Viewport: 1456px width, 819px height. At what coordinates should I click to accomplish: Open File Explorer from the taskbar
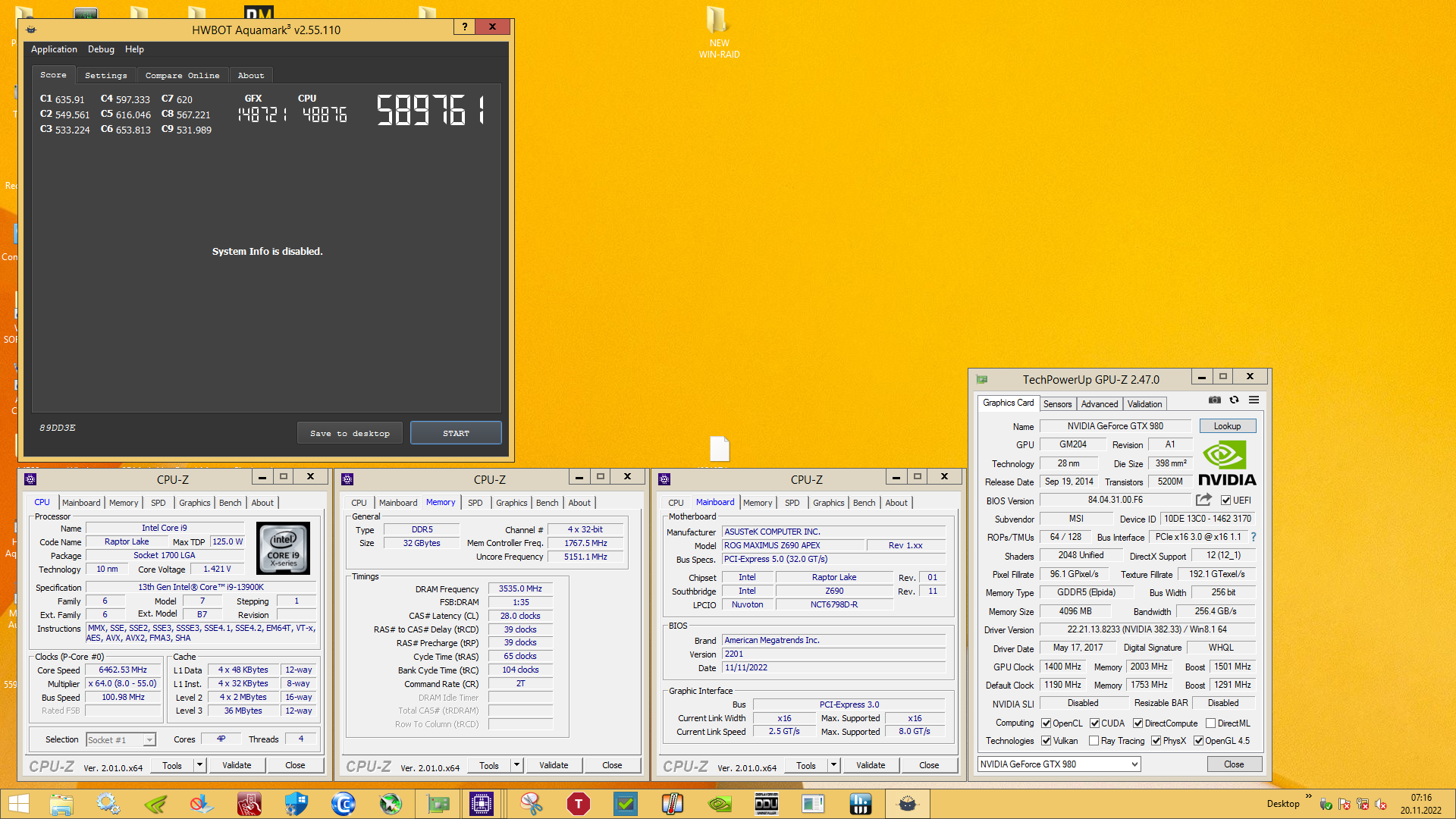[x=61, y=804]
